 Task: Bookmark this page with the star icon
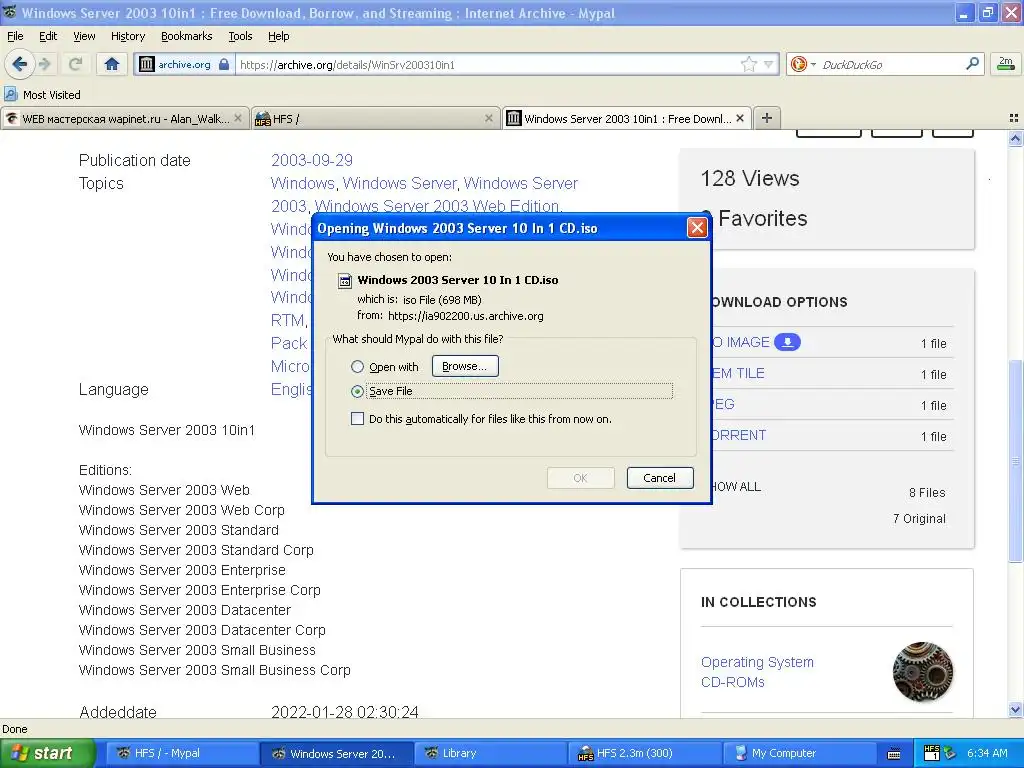(x=748, y=64)
